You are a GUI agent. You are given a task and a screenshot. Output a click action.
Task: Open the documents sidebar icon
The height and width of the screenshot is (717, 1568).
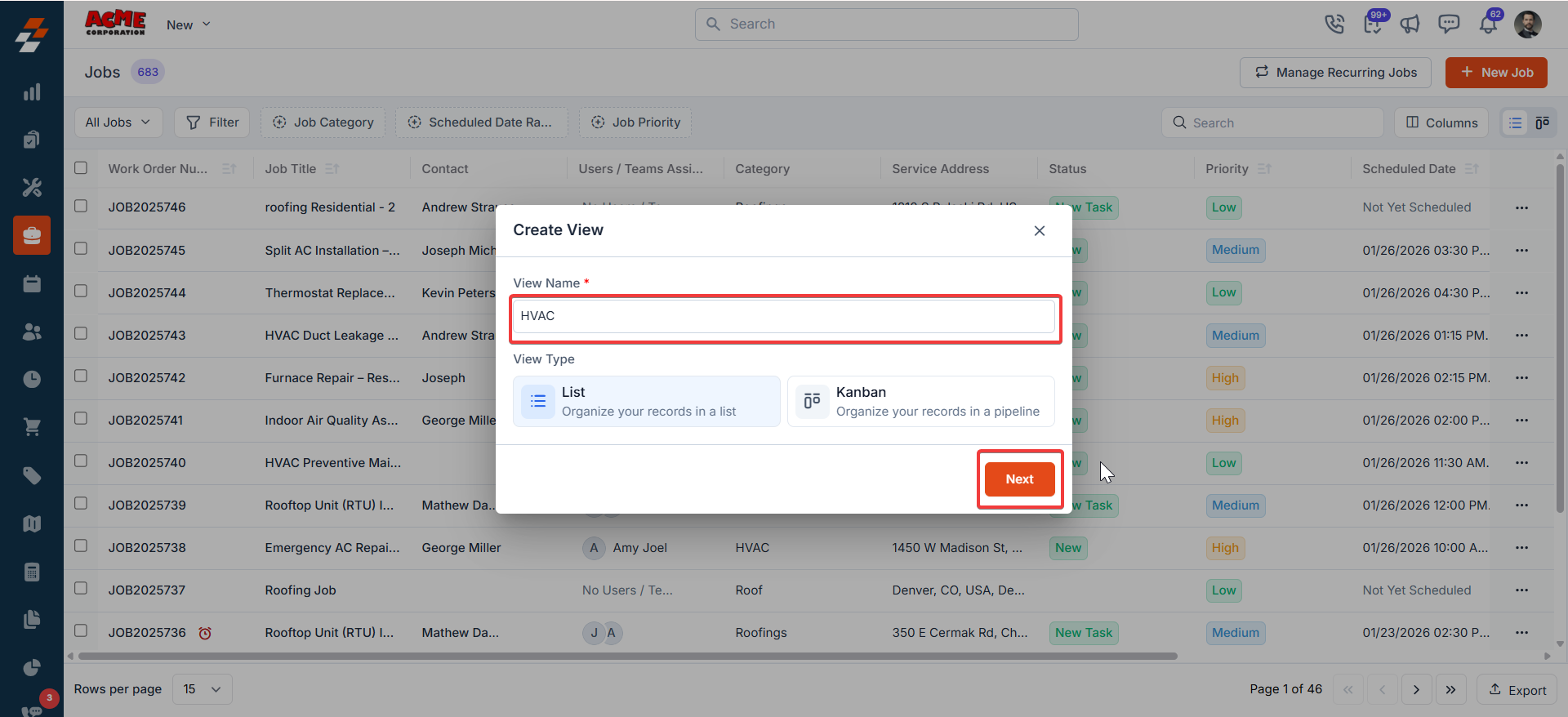pyautogui.click(x=32, y=620)
